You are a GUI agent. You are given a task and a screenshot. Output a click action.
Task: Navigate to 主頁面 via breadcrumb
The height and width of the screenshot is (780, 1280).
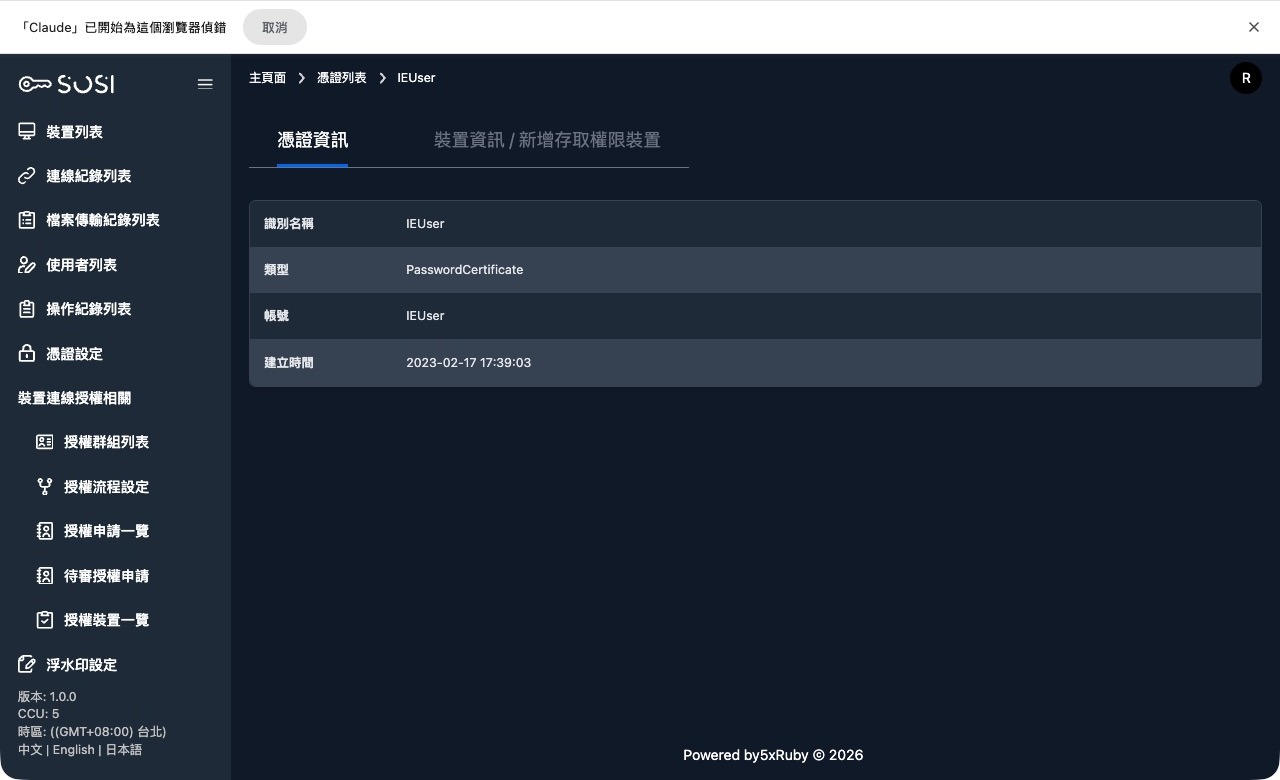coord(267,77)
